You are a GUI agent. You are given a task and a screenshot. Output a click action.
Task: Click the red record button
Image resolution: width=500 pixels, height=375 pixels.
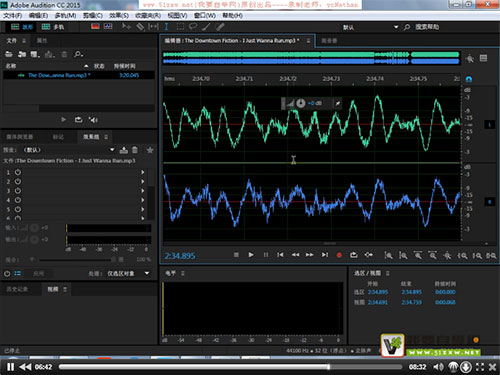[x=339, y=255]
